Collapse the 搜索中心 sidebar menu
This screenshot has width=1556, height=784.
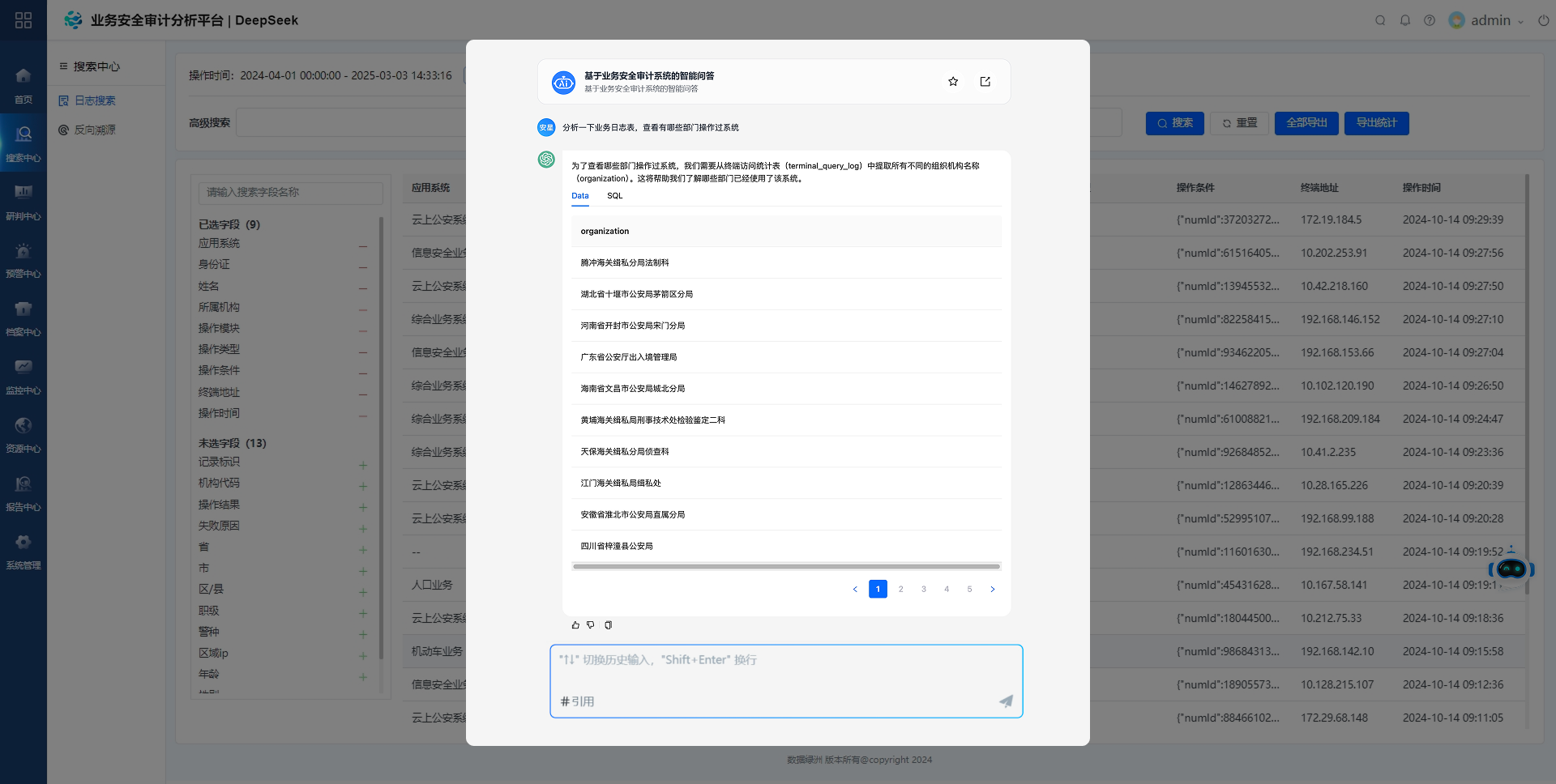pos(63,66)
